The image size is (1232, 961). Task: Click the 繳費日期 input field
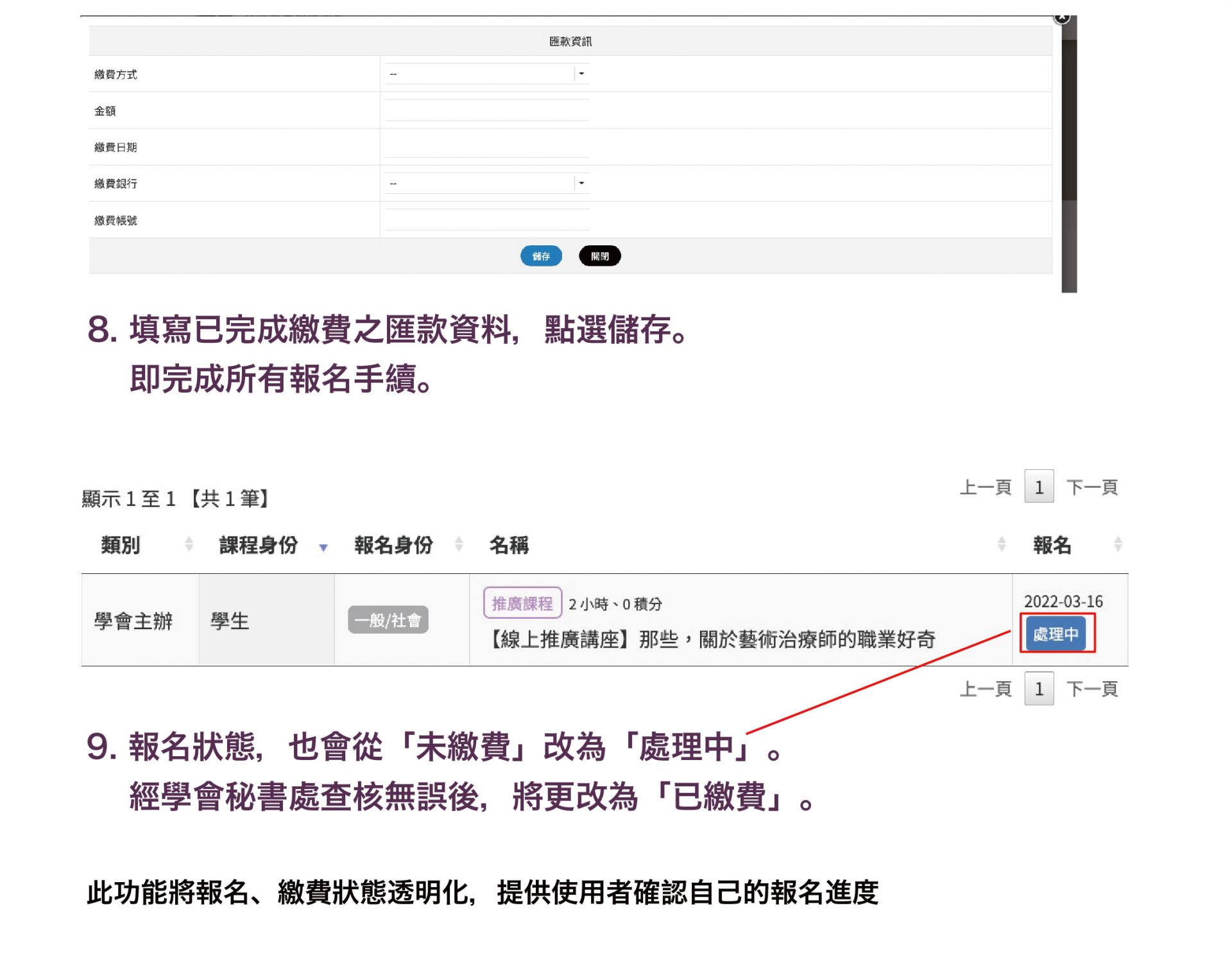click(487, 147)
